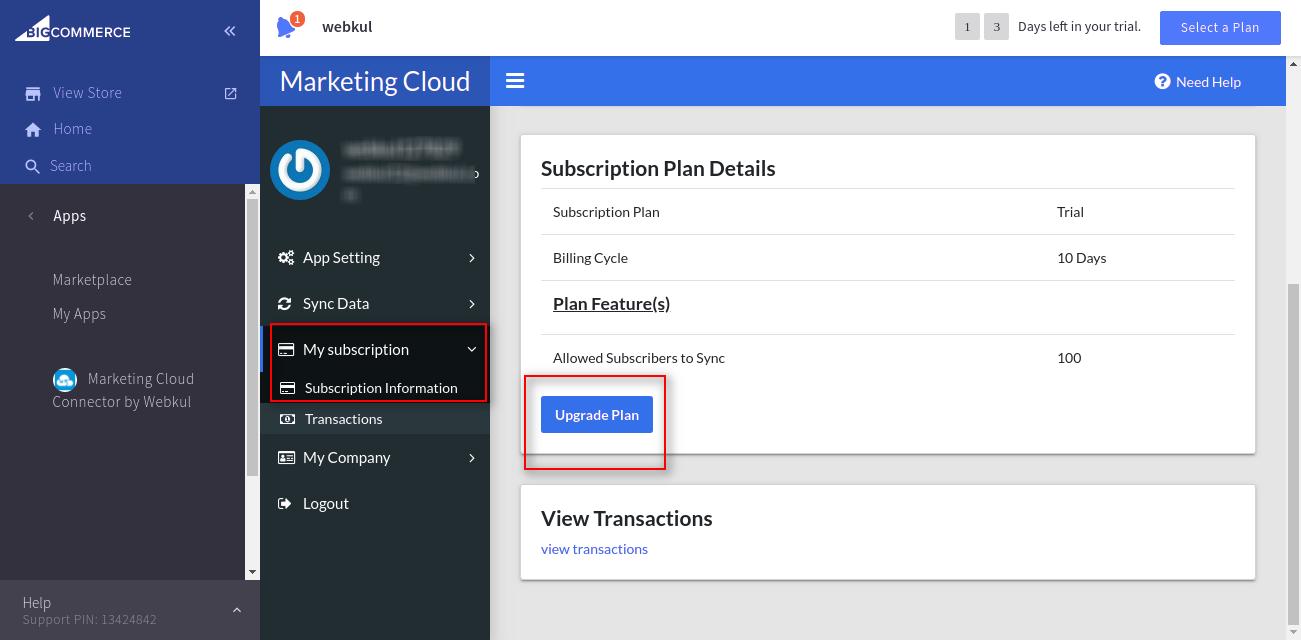Click the Plan Feature(s) heading

click(611, 304)
